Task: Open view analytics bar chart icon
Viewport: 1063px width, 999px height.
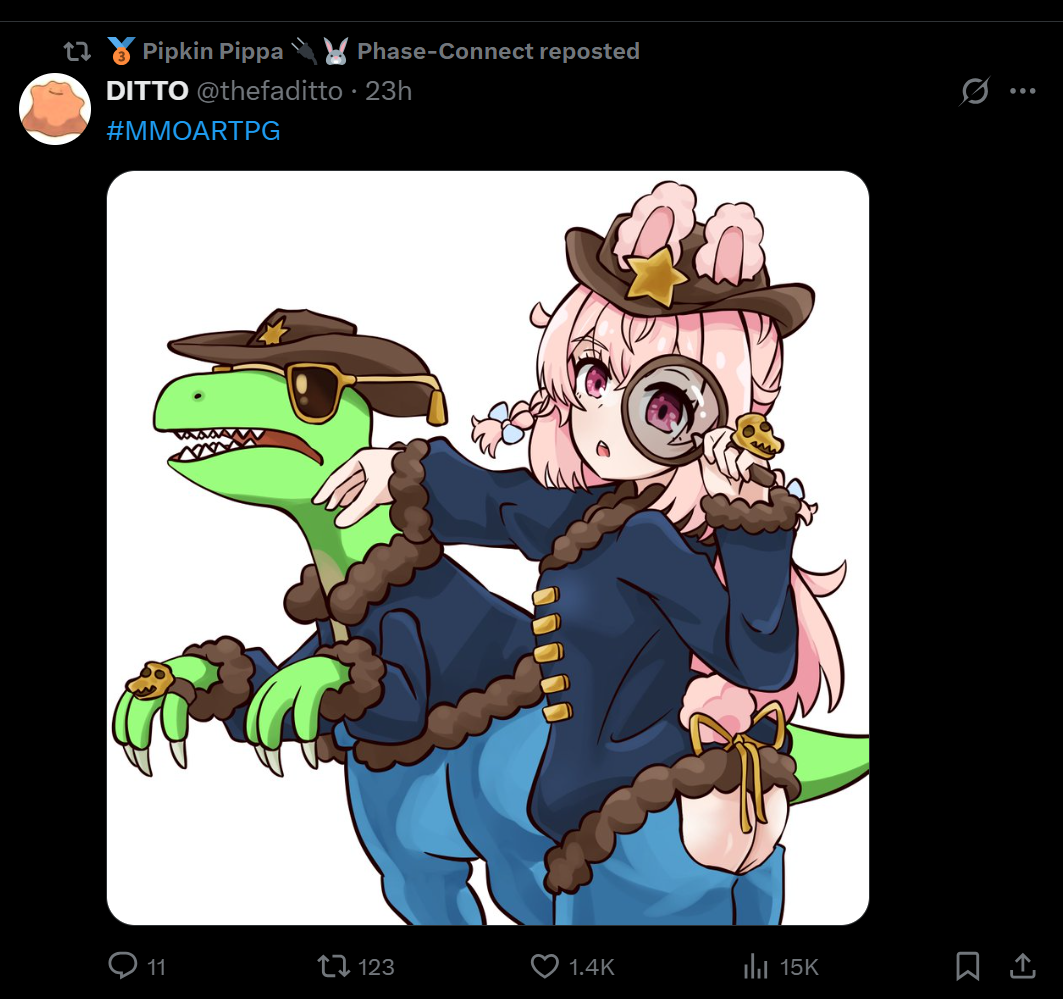Action: [755, 966]
